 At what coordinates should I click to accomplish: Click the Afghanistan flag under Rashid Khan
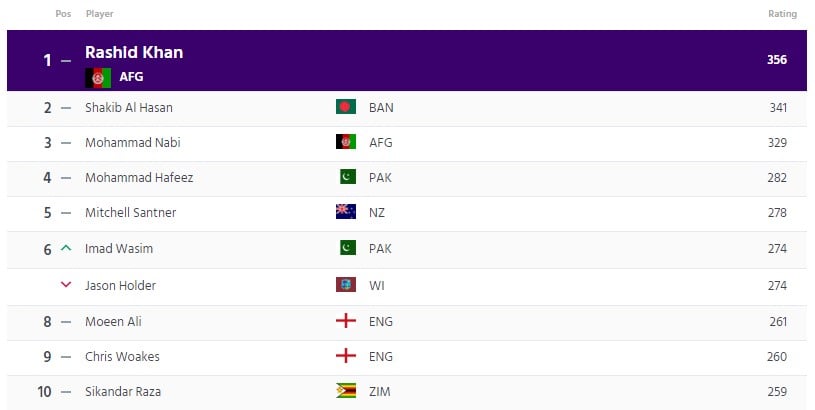click(x=98, y=77)
